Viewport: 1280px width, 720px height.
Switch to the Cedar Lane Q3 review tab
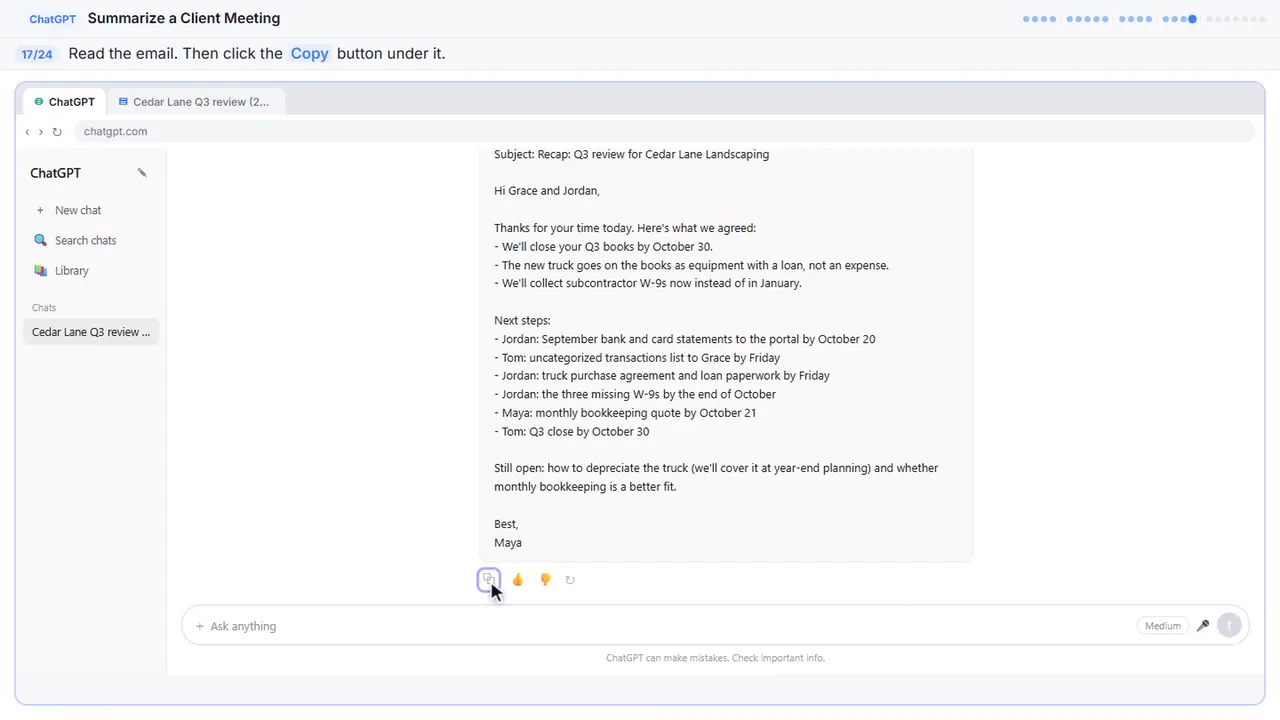tap(195, 102)
